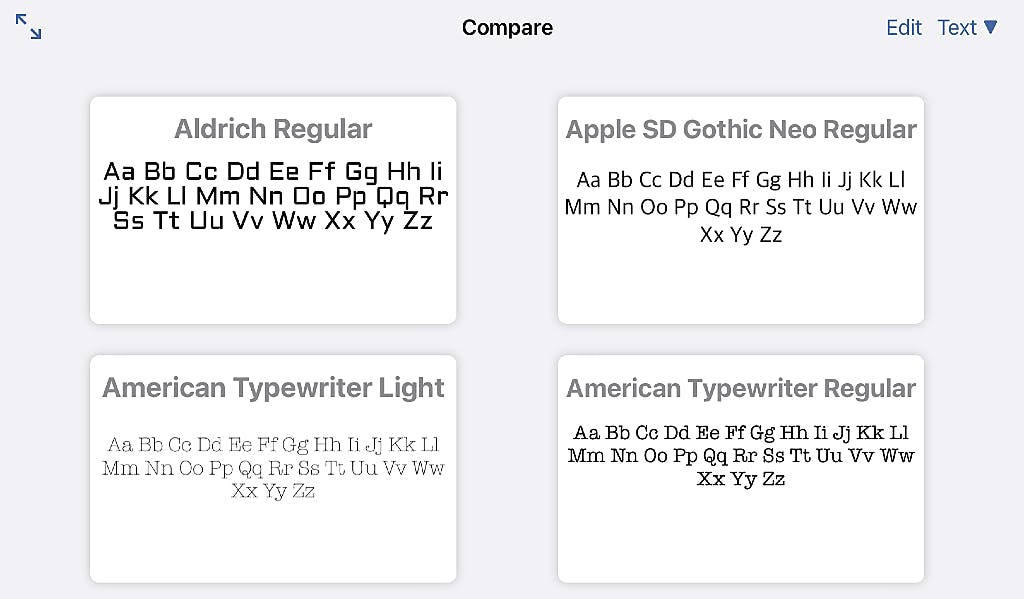1024x599 pixels.
Task: Click the triangle arrow beside Text
Action: click(991, 27)
